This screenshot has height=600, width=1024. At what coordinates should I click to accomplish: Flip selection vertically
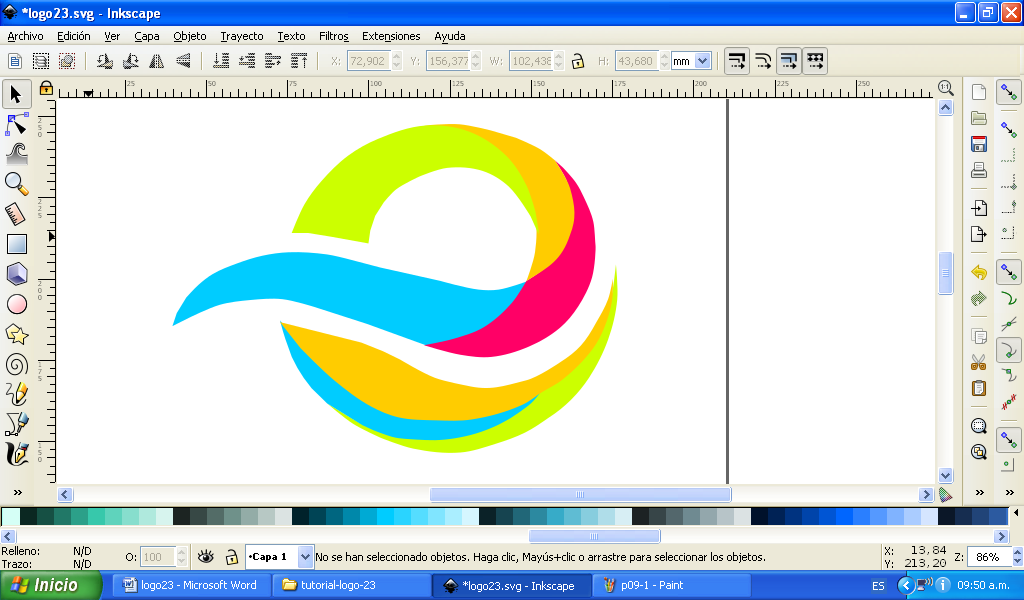coord(184,61)
